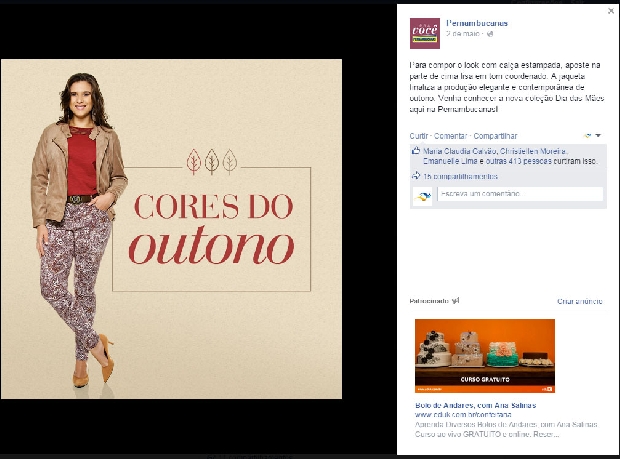
Task: Click the commenter avatar icon
Action: (422, 196)
